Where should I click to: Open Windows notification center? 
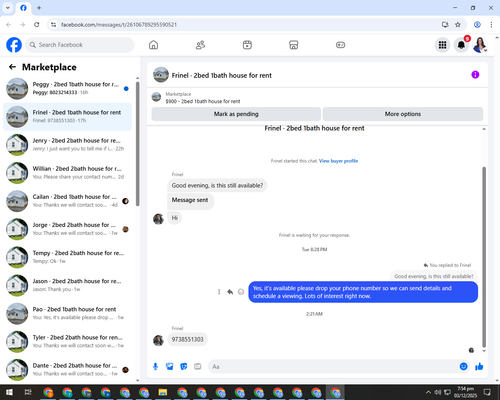point(487,392)
